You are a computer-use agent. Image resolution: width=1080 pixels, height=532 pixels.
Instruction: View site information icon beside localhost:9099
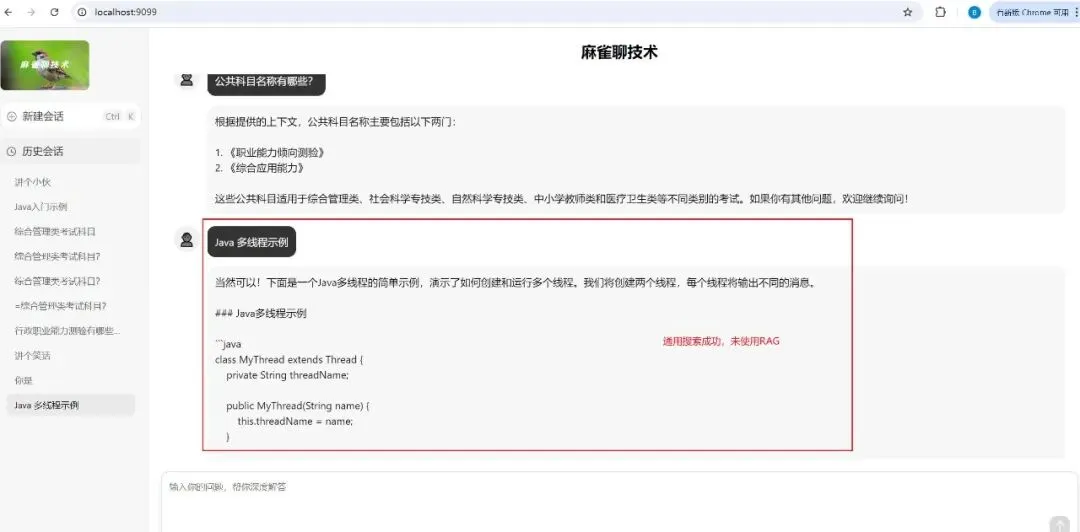[x=83, y=12]
